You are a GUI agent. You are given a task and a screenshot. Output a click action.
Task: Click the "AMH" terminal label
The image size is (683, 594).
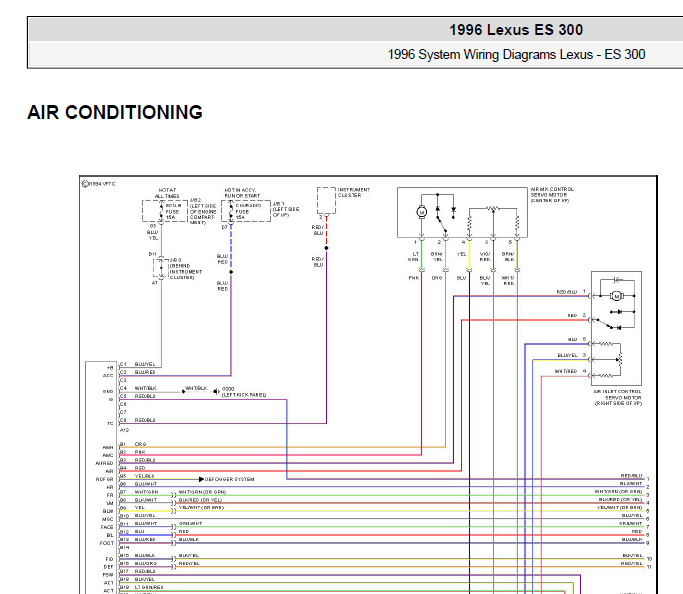108,447
